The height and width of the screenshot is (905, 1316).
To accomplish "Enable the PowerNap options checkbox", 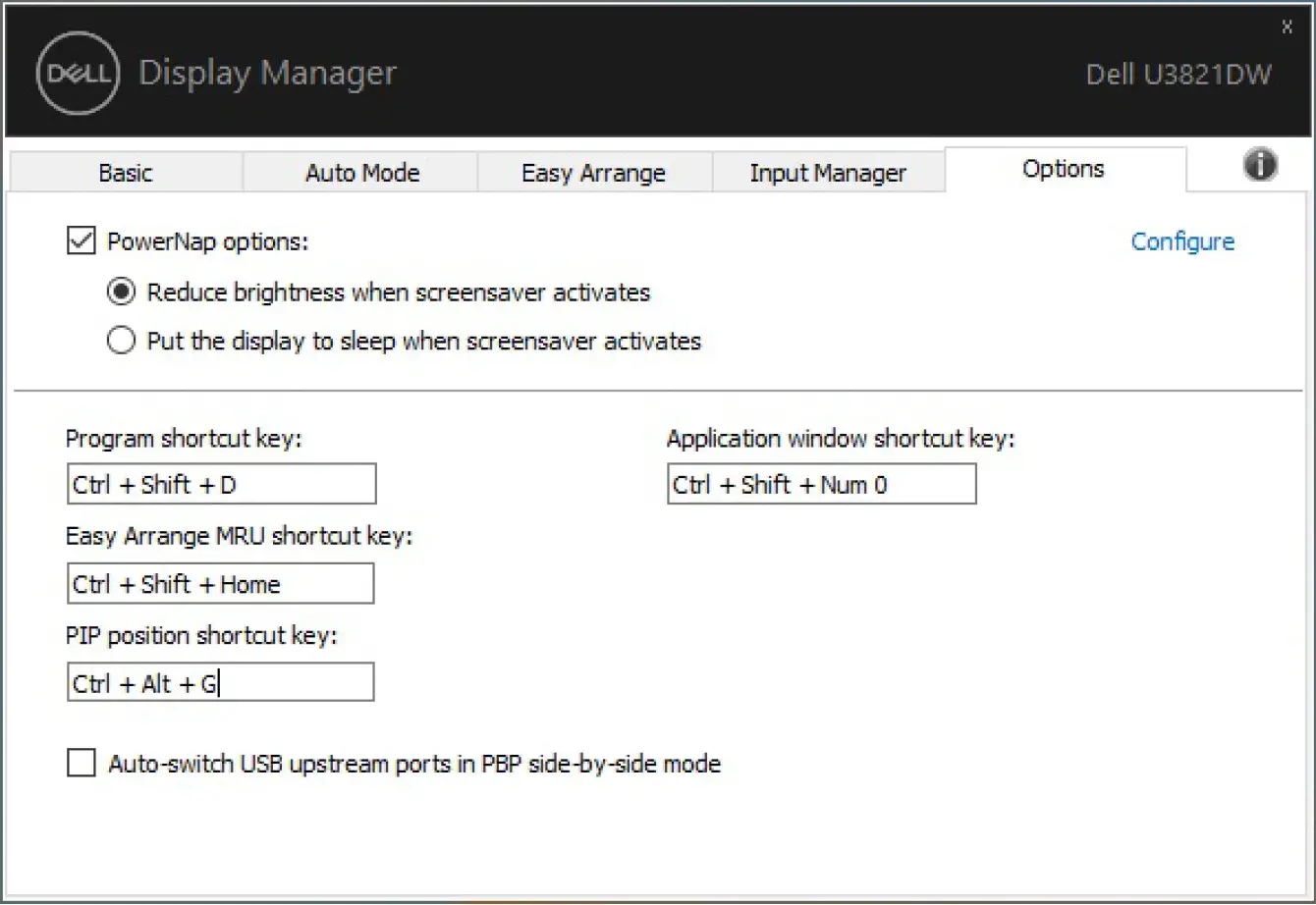I will (x=82, y=240).
